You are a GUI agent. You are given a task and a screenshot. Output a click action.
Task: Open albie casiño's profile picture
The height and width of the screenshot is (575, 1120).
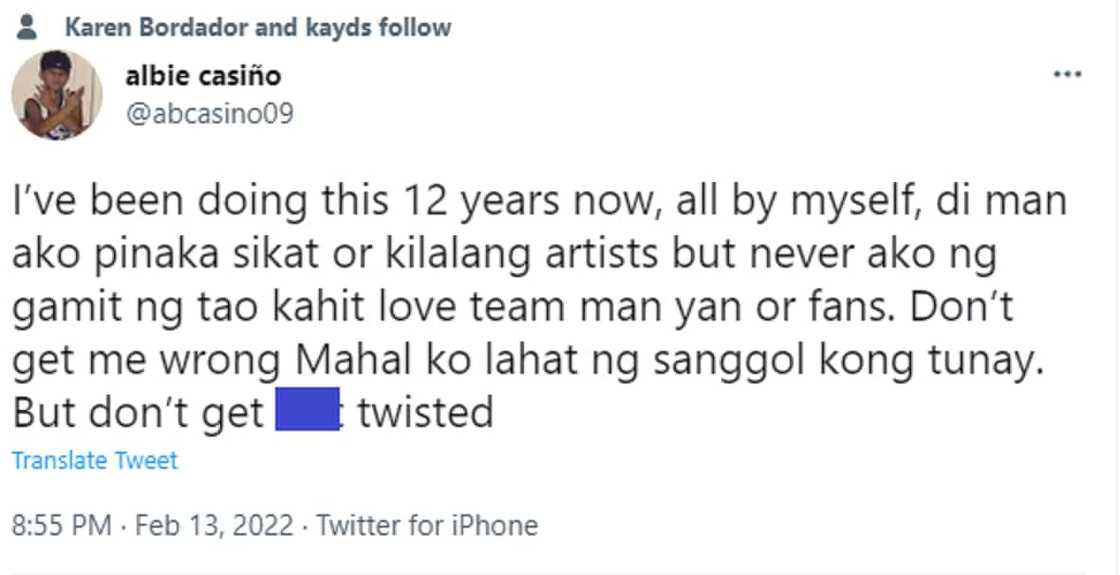[56, 96]
